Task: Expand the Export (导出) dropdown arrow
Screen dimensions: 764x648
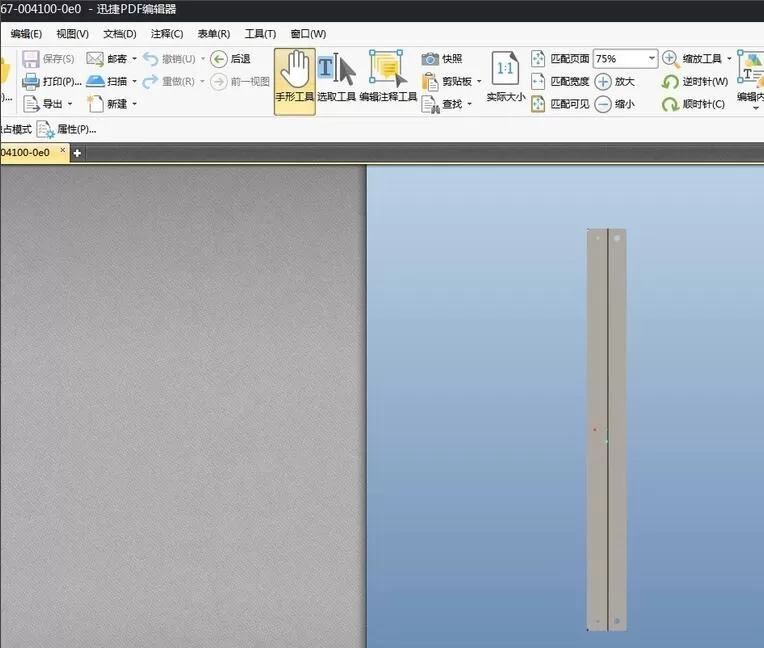Action: (x=70, y=104)
